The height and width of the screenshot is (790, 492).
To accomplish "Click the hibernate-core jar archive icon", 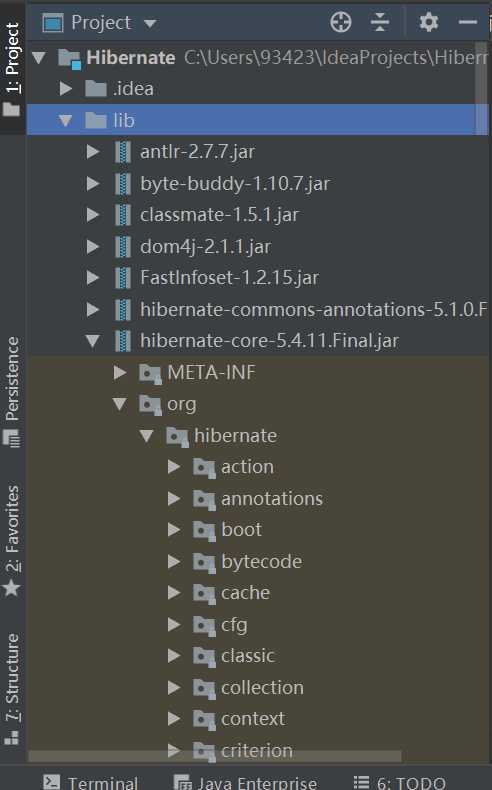I will click(123, 341).
